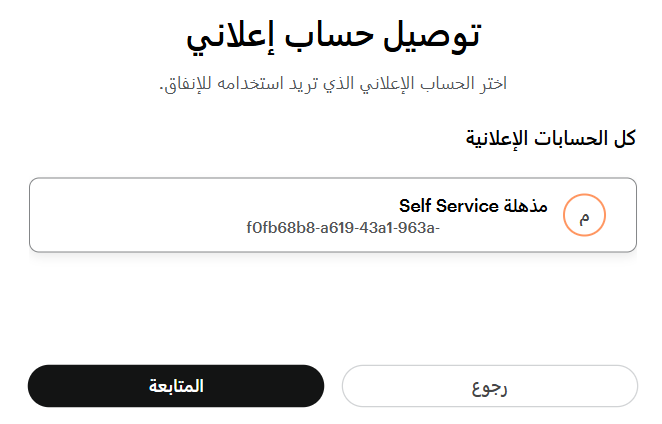Screen dimensions: 662x424
Task: Return to previous step via white رجوع button
Action: 490,386
